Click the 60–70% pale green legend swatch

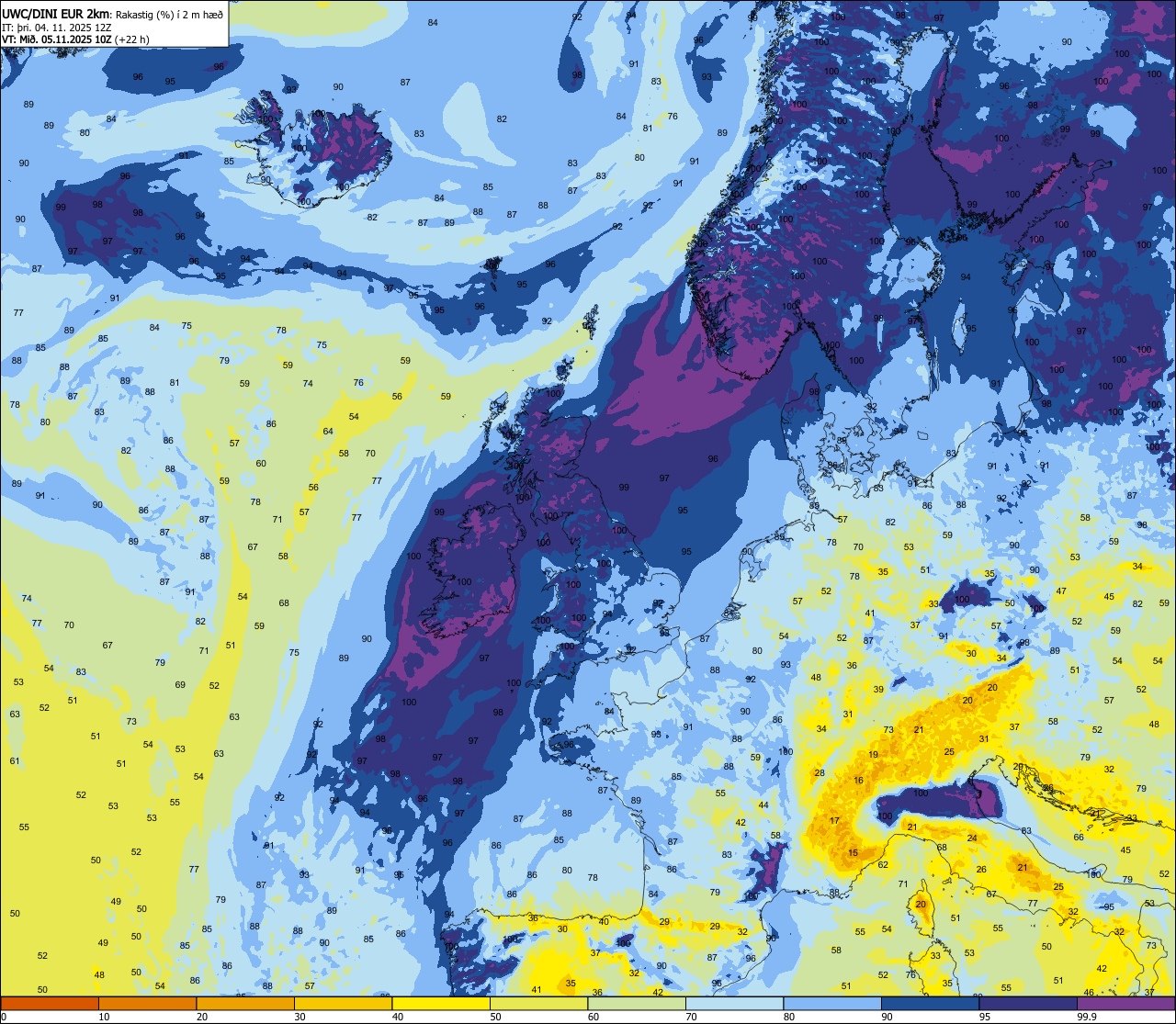coord(637,1003)
